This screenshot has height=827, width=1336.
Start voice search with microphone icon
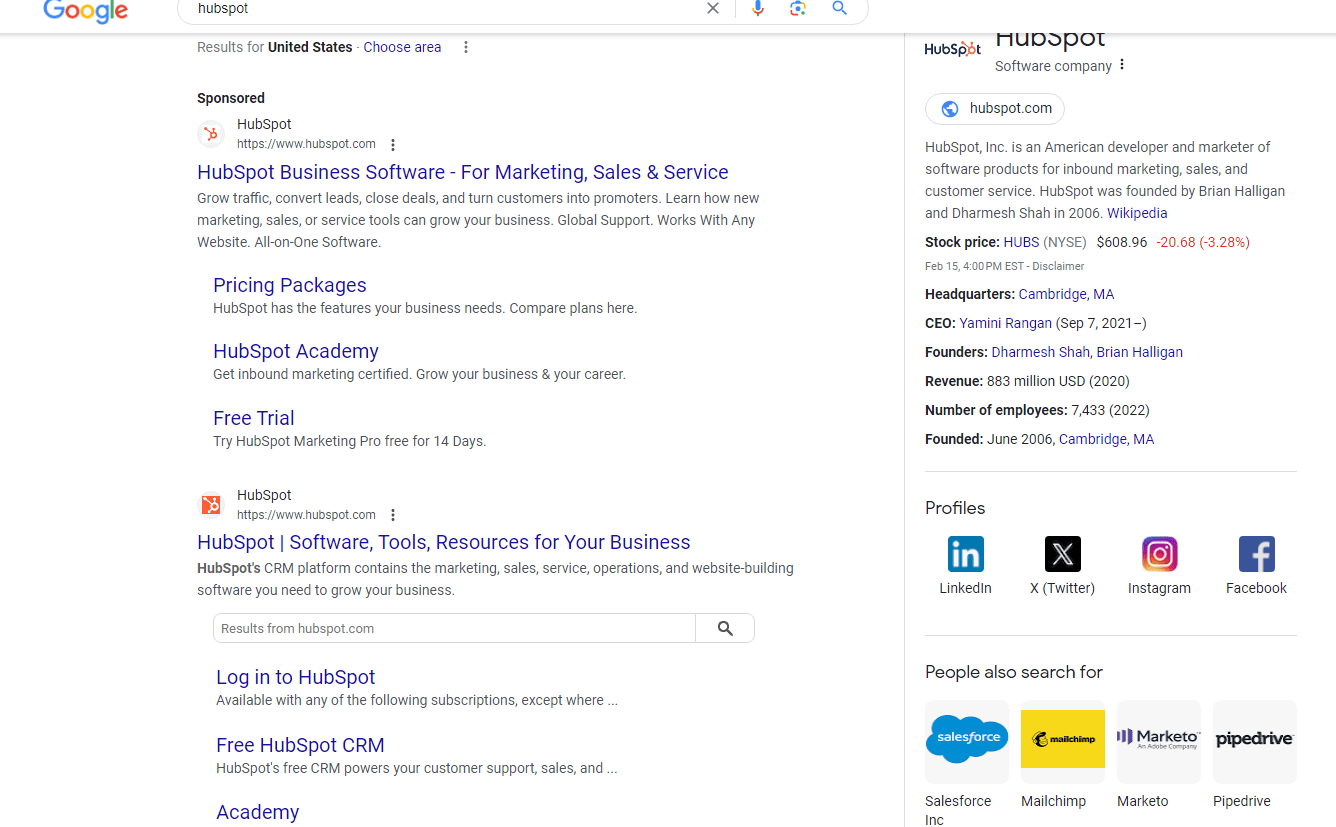pos(758,9)
